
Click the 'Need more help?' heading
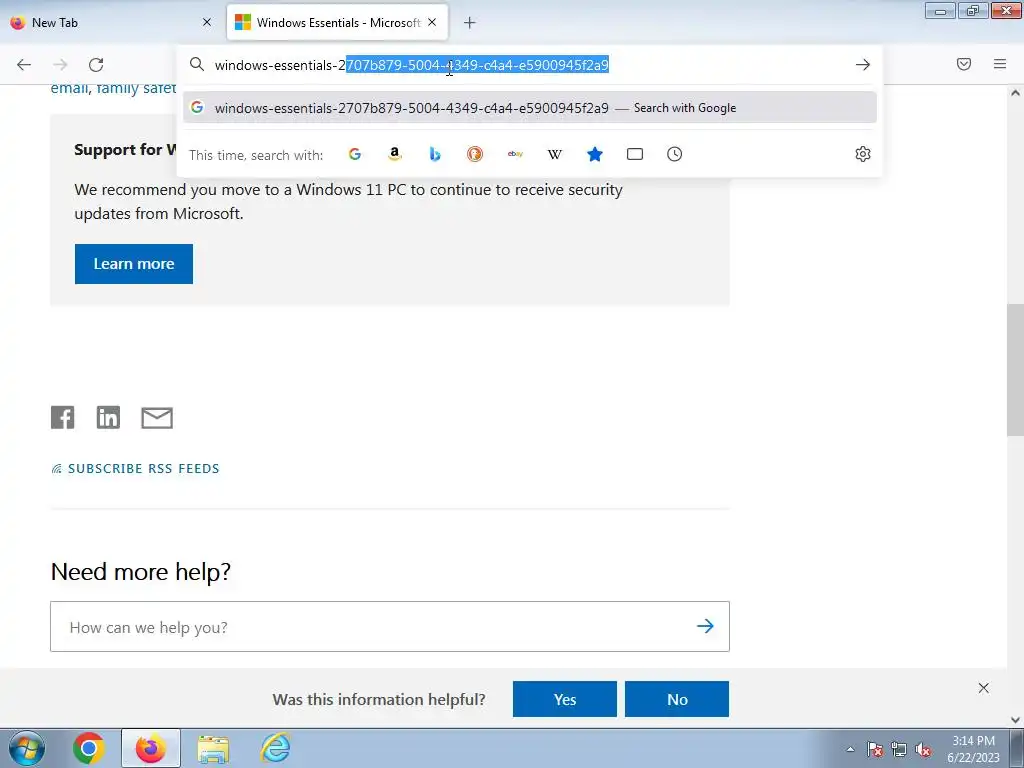[141, 571]
